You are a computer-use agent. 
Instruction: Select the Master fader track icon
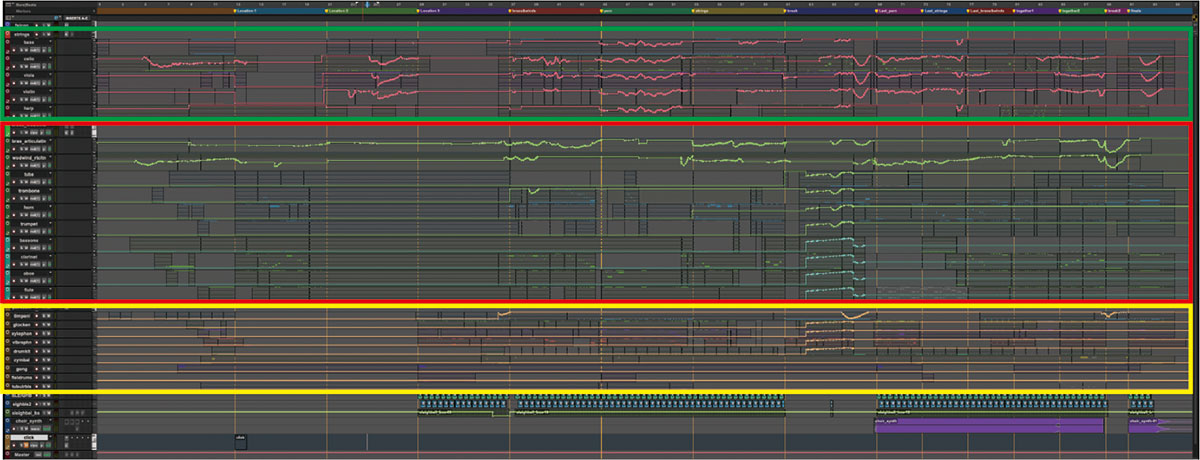pos(8,454)
